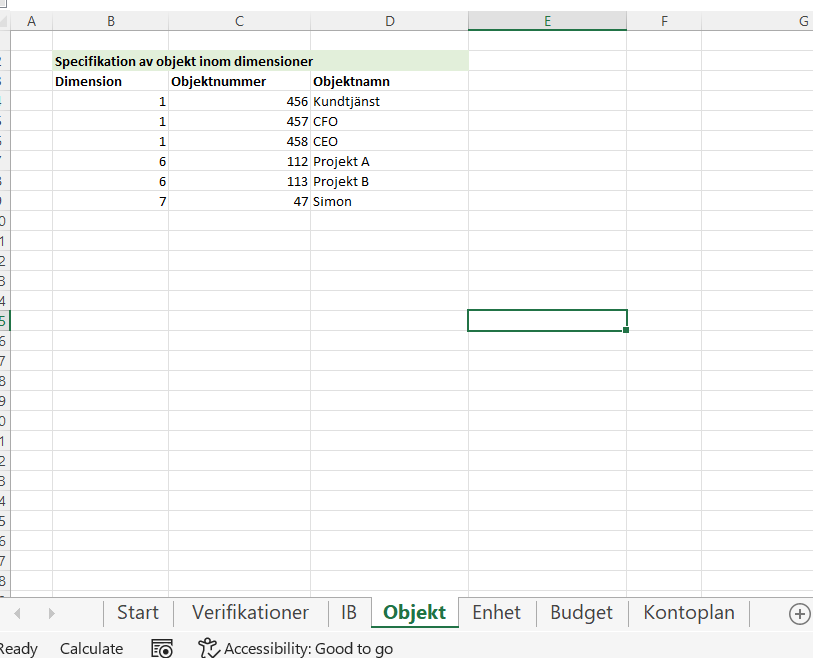Select column B header
The height and width of the screenshot is (658, 813).
click(110, 20)
